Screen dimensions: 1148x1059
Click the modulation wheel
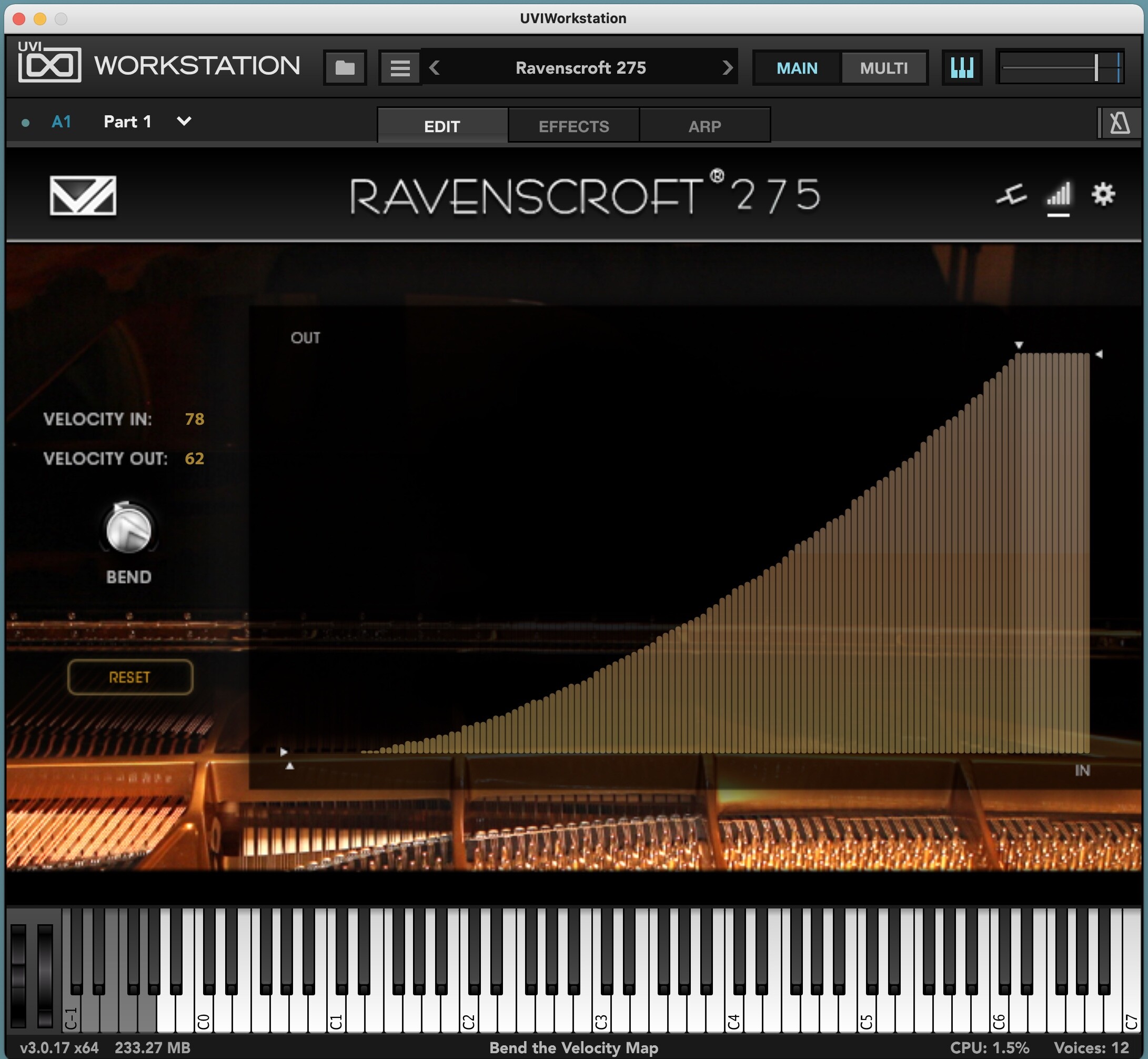[x=45, y=975]
